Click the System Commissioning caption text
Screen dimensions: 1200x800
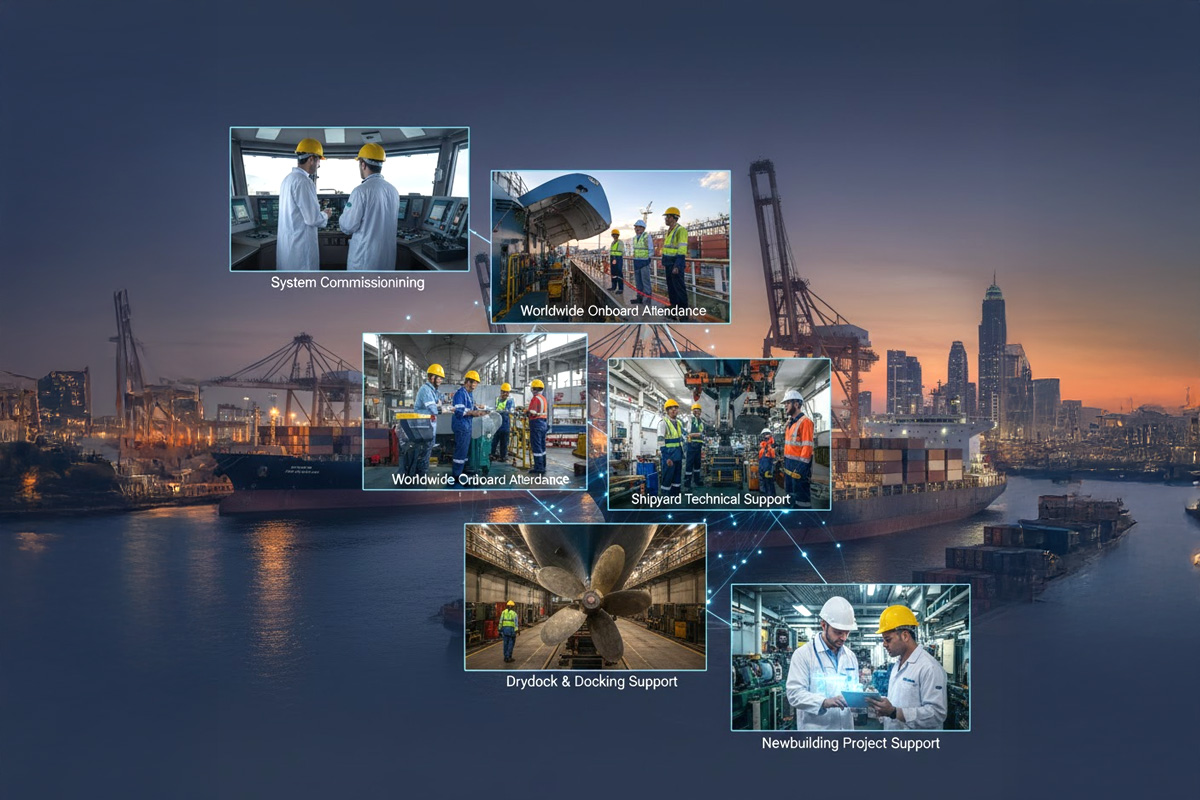[x=347, y=283]
